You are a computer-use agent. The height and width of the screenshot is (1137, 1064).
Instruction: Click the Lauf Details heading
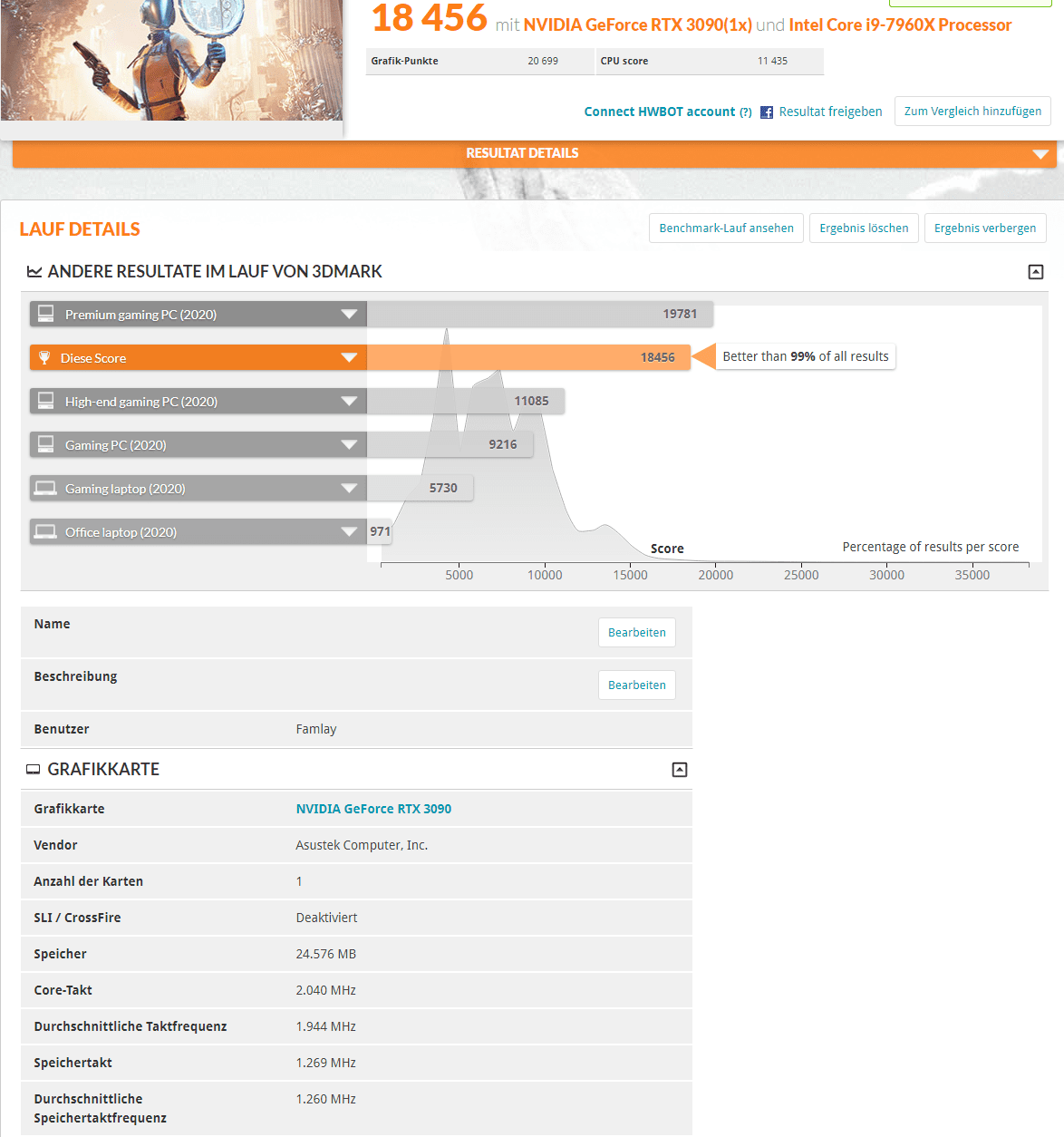coord(80,229)
